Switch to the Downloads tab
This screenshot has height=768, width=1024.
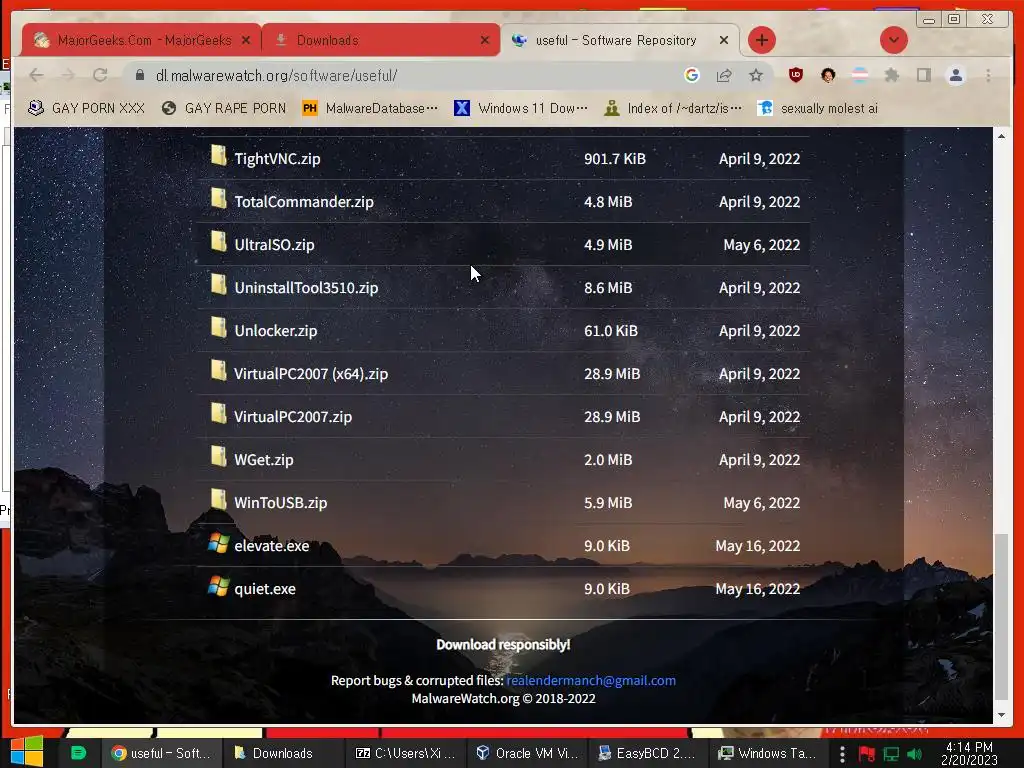[381, 40]
